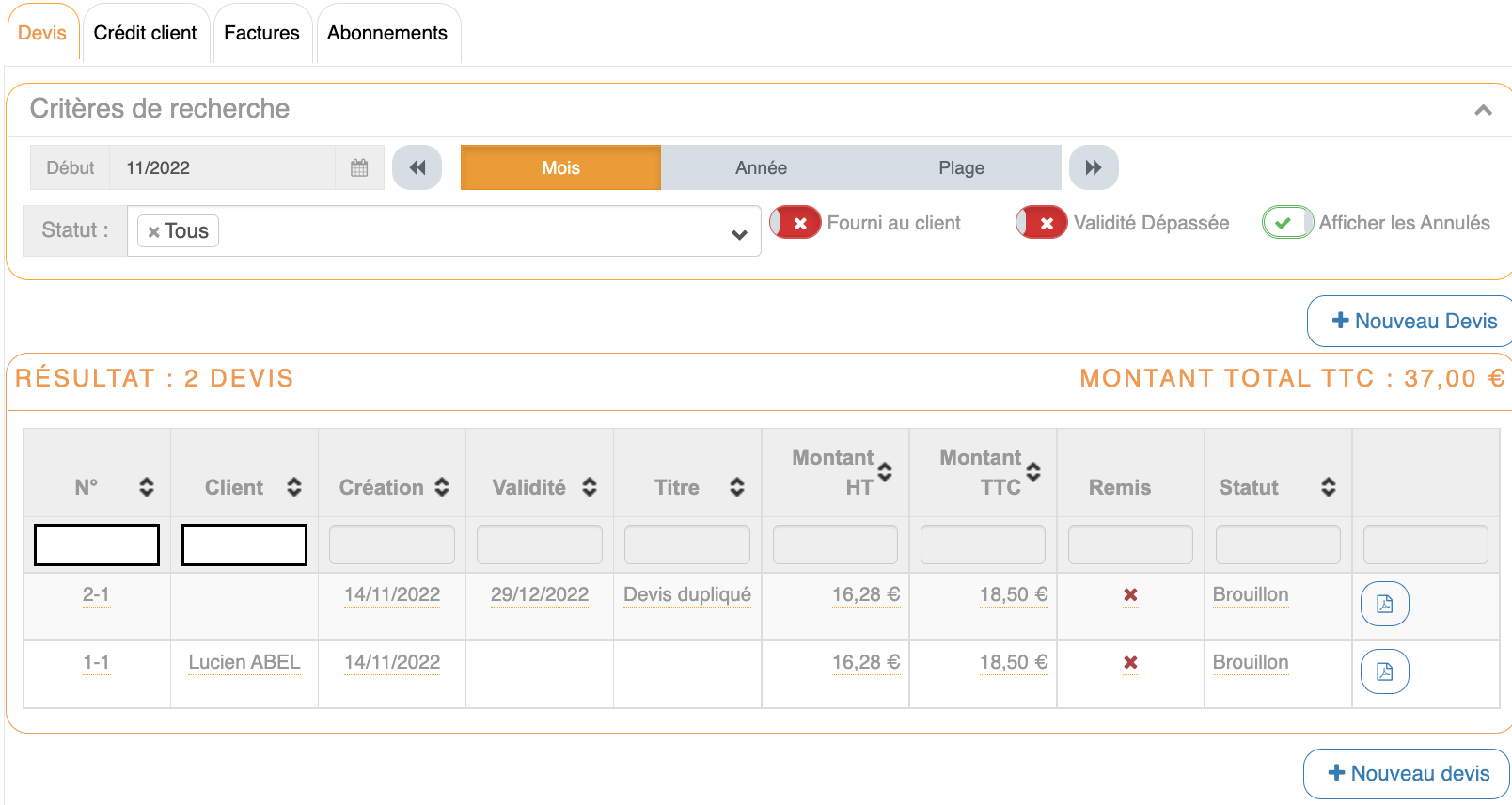Enable the Fourni au client toggle

(x=795, y=223)
